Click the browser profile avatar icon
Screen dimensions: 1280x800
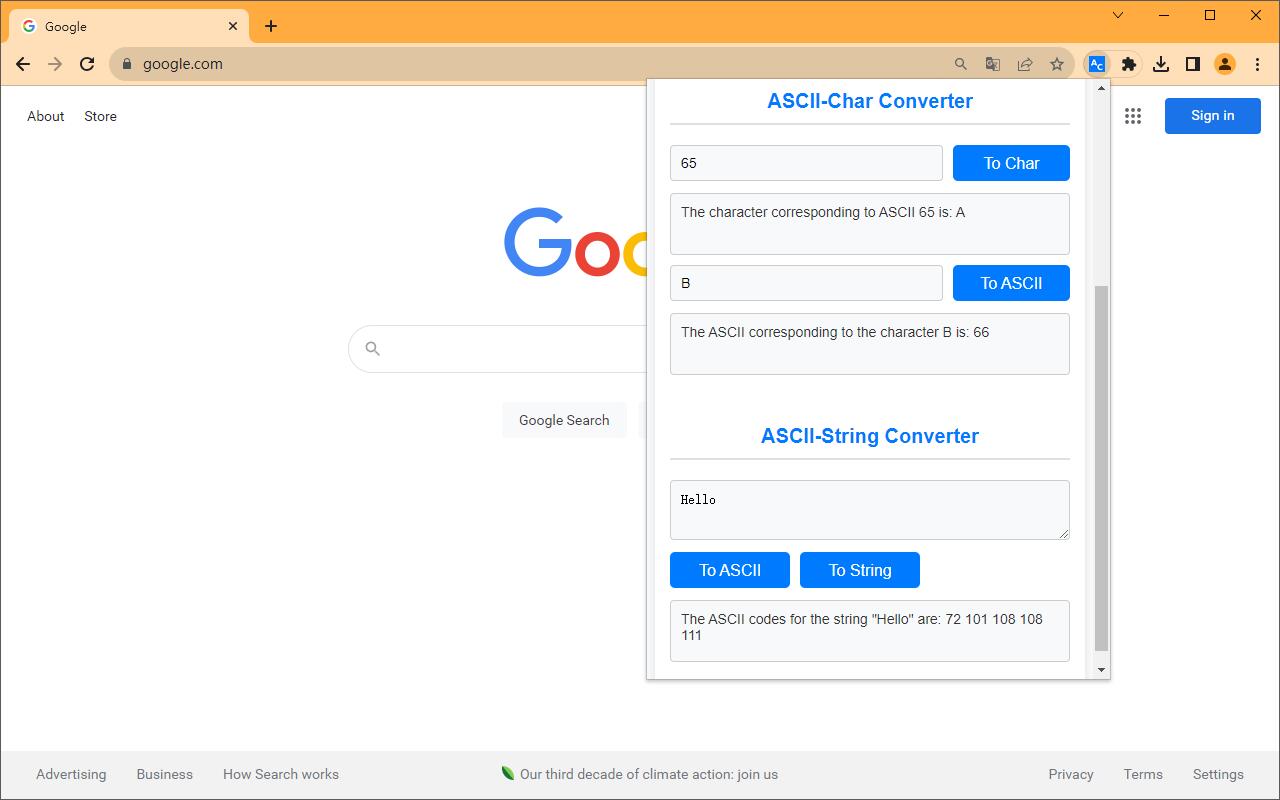click(x=1225, y=63)
